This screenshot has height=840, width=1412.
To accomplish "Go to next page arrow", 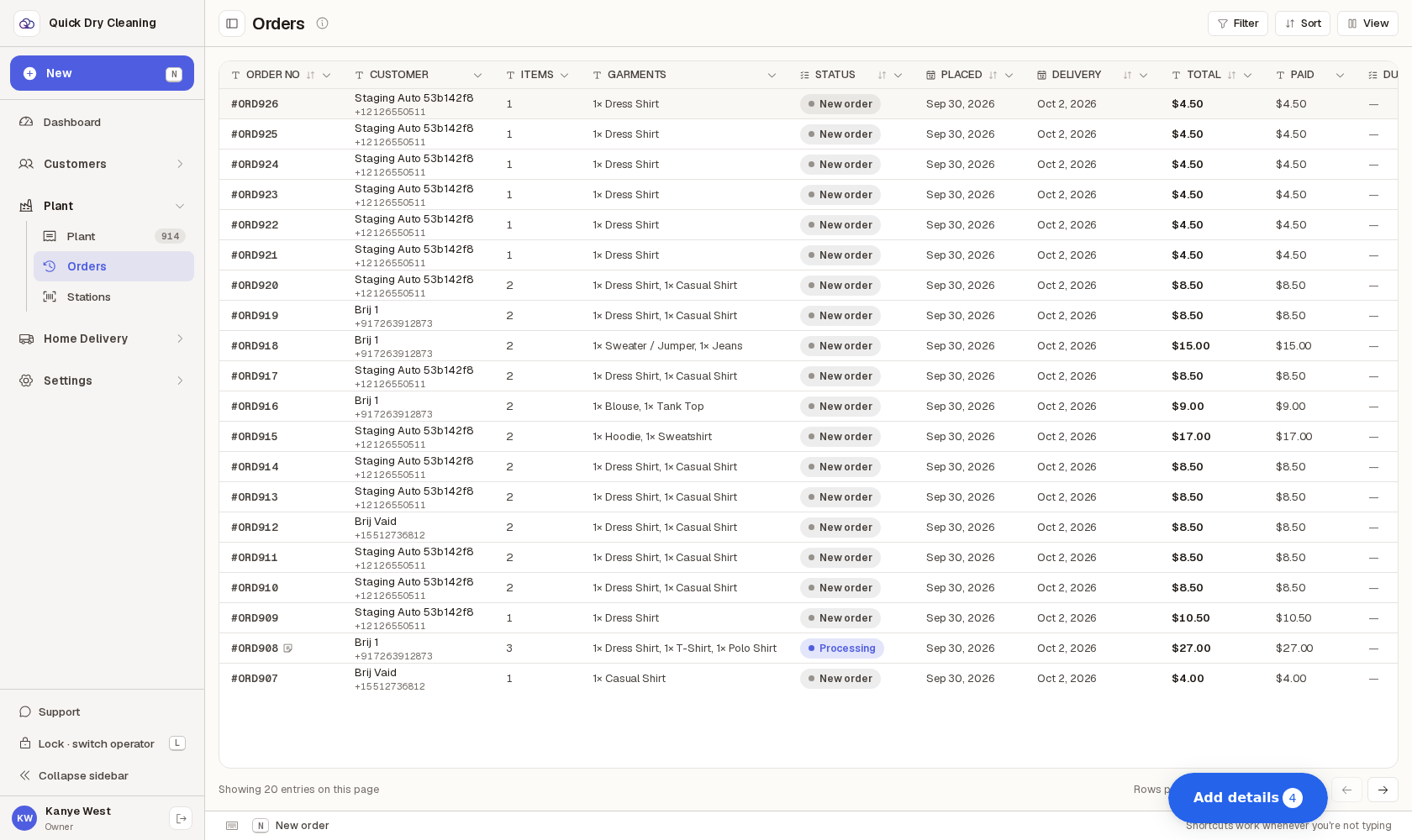I will coord(1383,790).
